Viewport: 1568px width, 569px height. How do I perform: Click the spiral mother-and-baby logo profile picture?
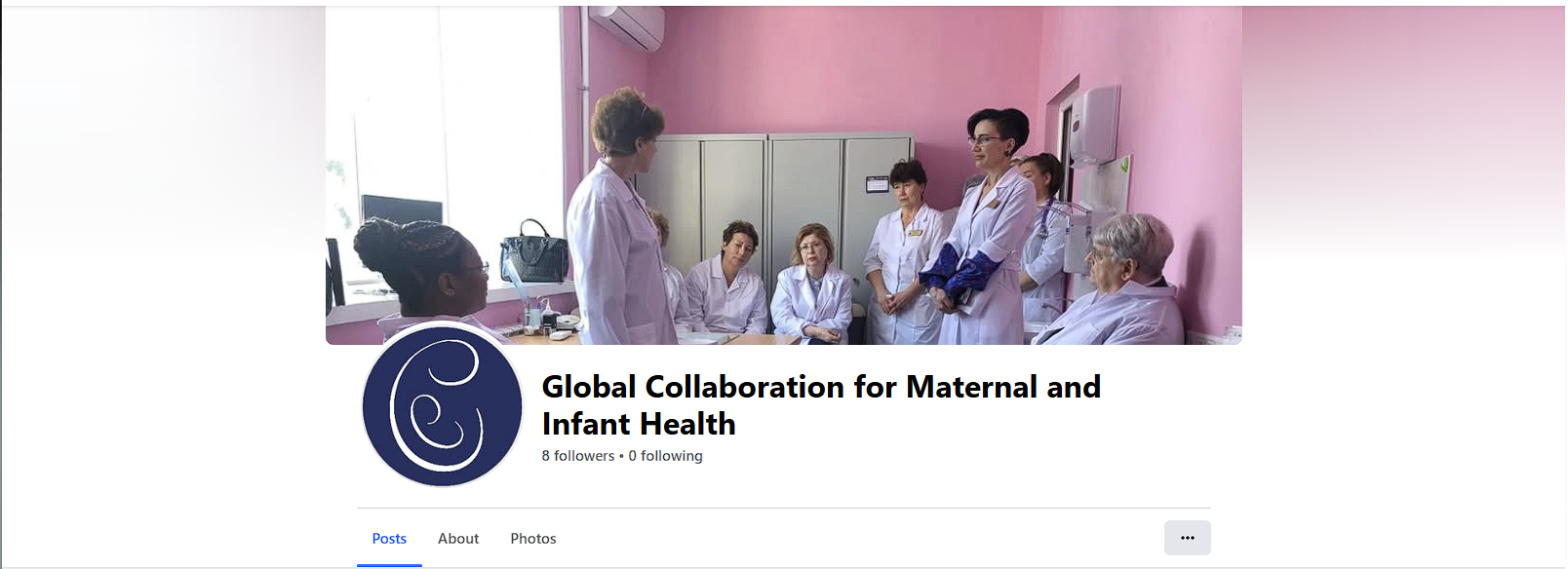click(442, 405)
